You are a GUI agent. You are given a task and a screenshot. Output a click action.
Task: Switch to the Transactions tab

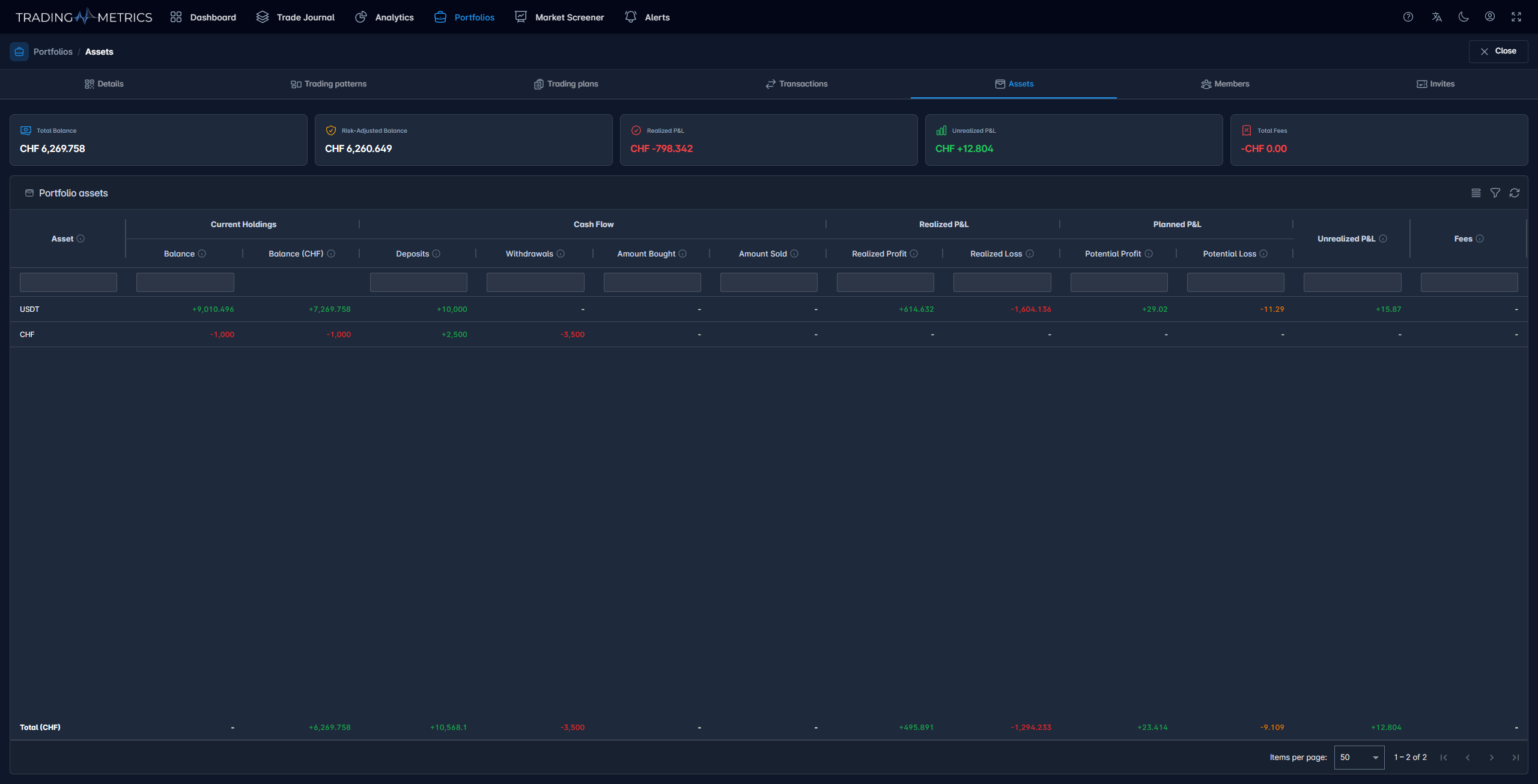797,84
